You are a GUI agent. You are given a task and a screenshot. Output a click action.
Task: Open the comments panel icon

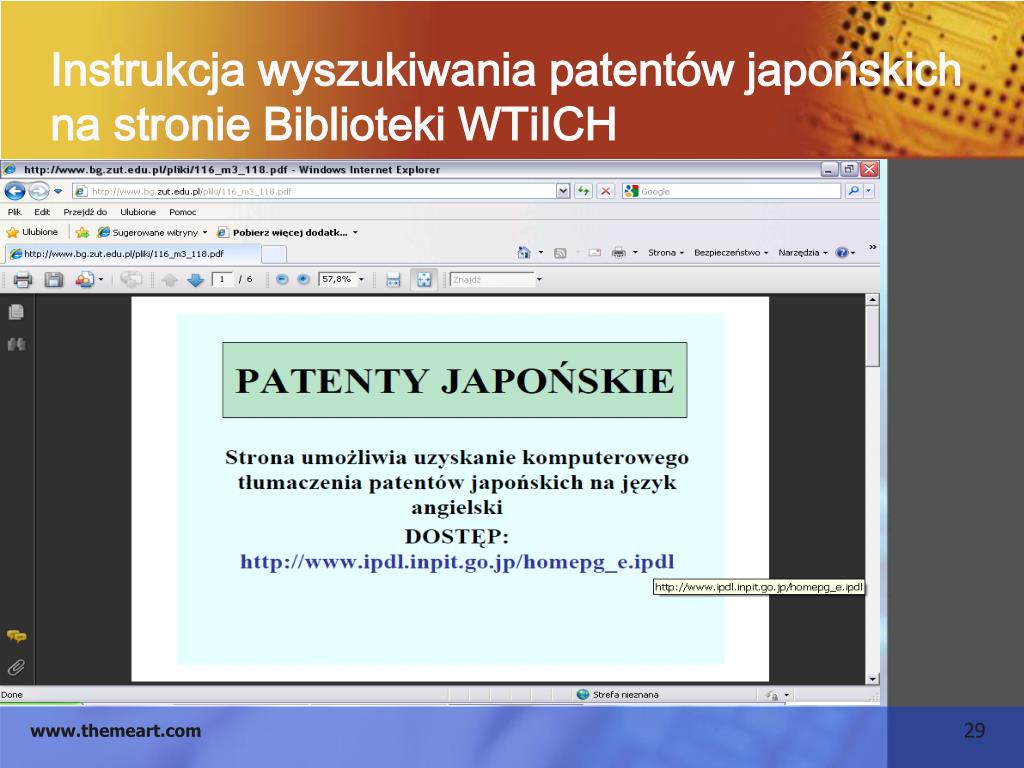(x=16, y=636)
